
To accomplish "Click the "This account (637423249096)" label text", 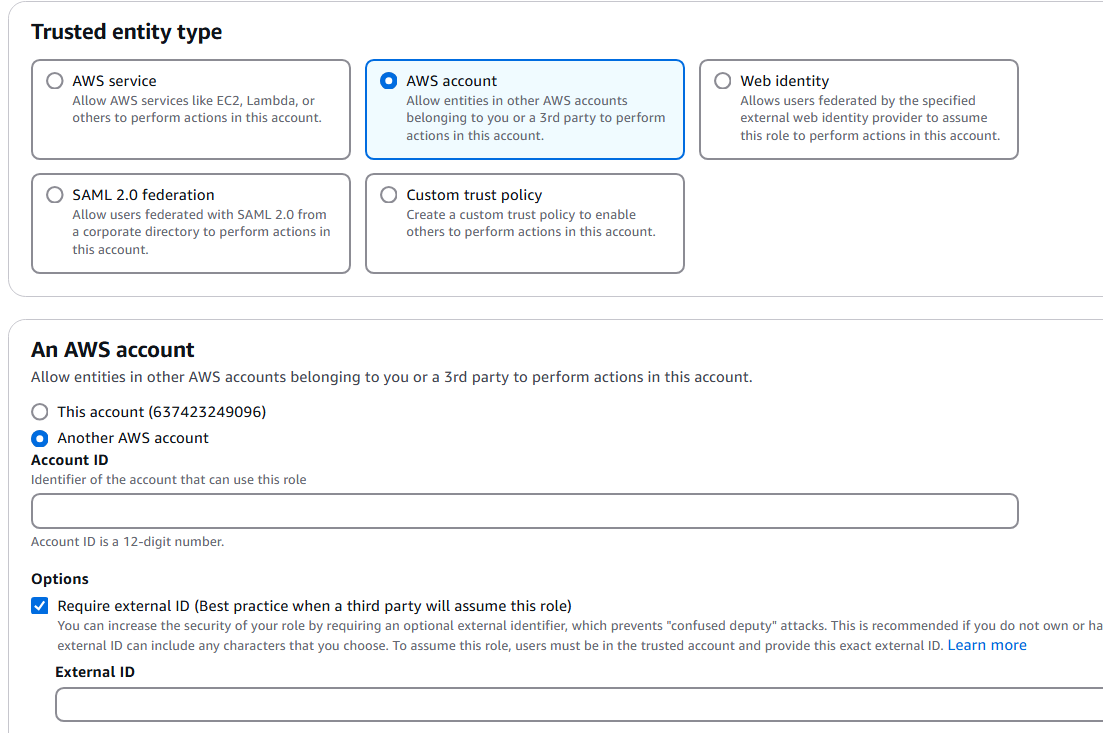I will click(x=161, y=412).
